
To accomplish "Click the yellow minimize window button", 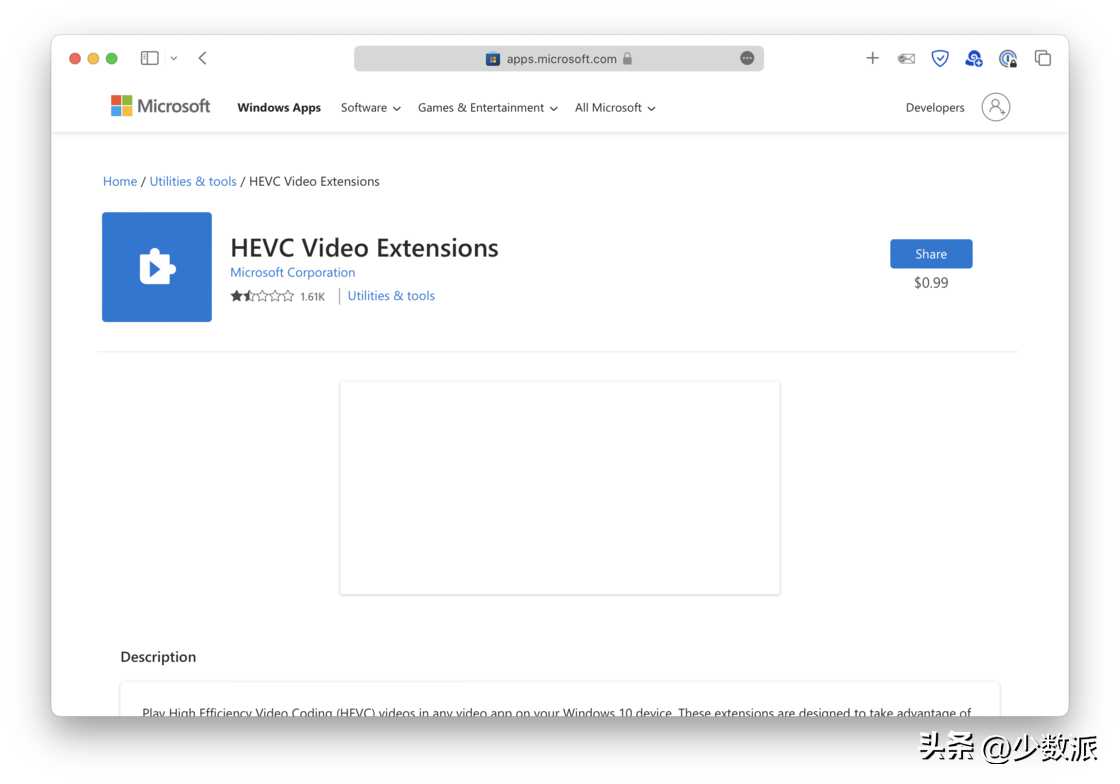I will [x=93, y=59].
